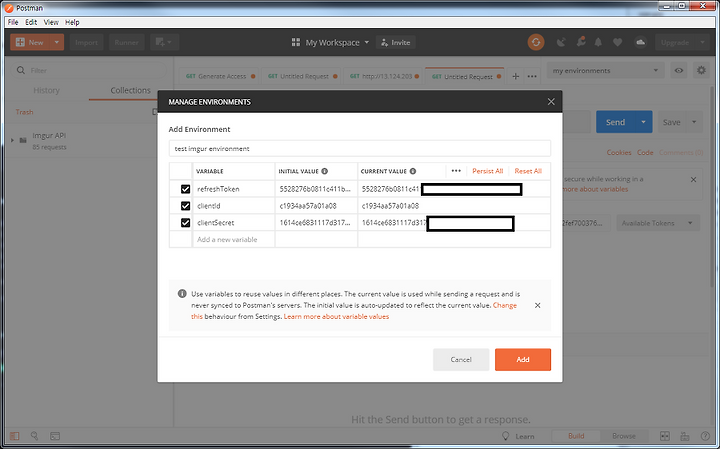720x449 pixels.
Task: Open the my environments dropdown
Action: (x=605, y=71)
